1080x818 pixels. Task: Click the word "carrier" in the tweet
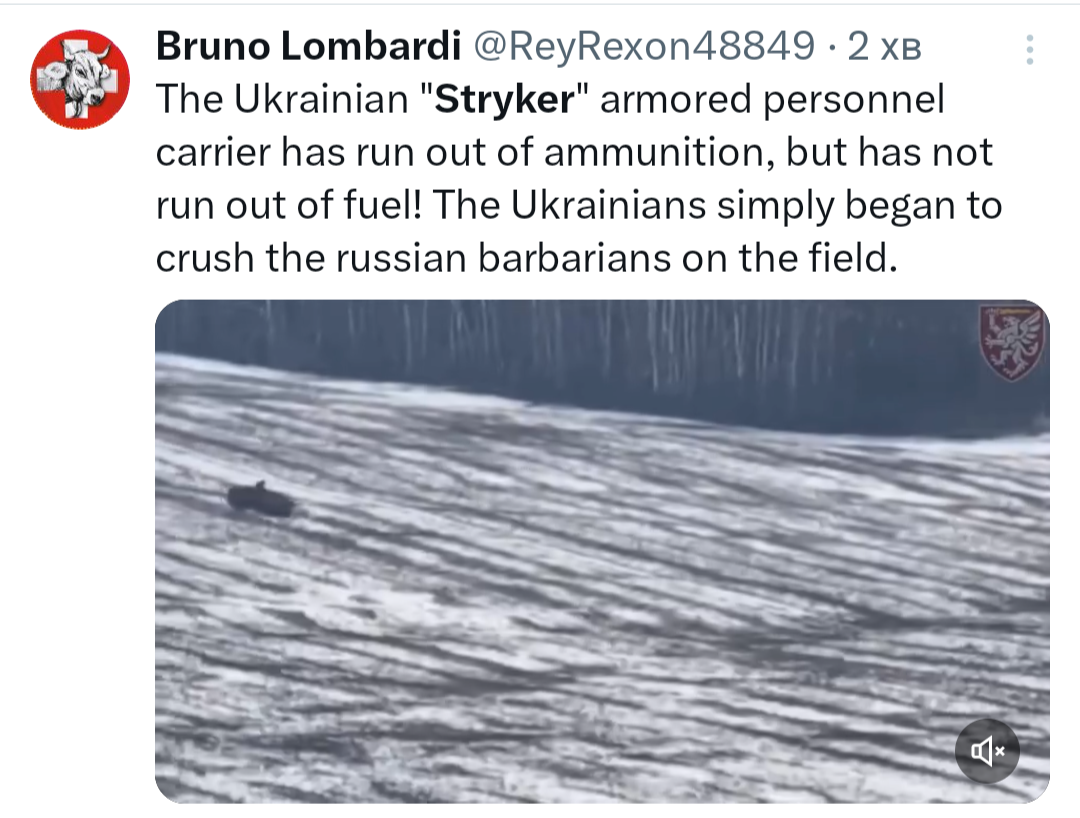pos(212,153)
